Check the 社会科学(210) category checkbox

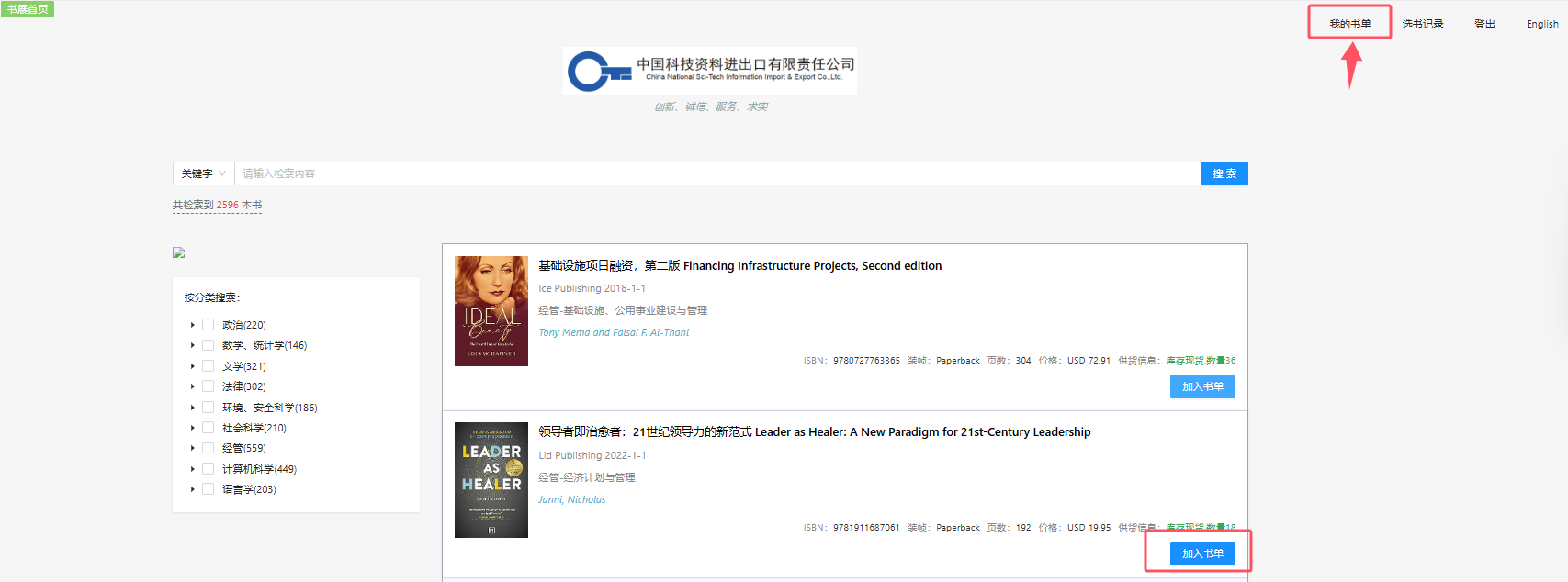pyautogui.click(x=209, y=428)
